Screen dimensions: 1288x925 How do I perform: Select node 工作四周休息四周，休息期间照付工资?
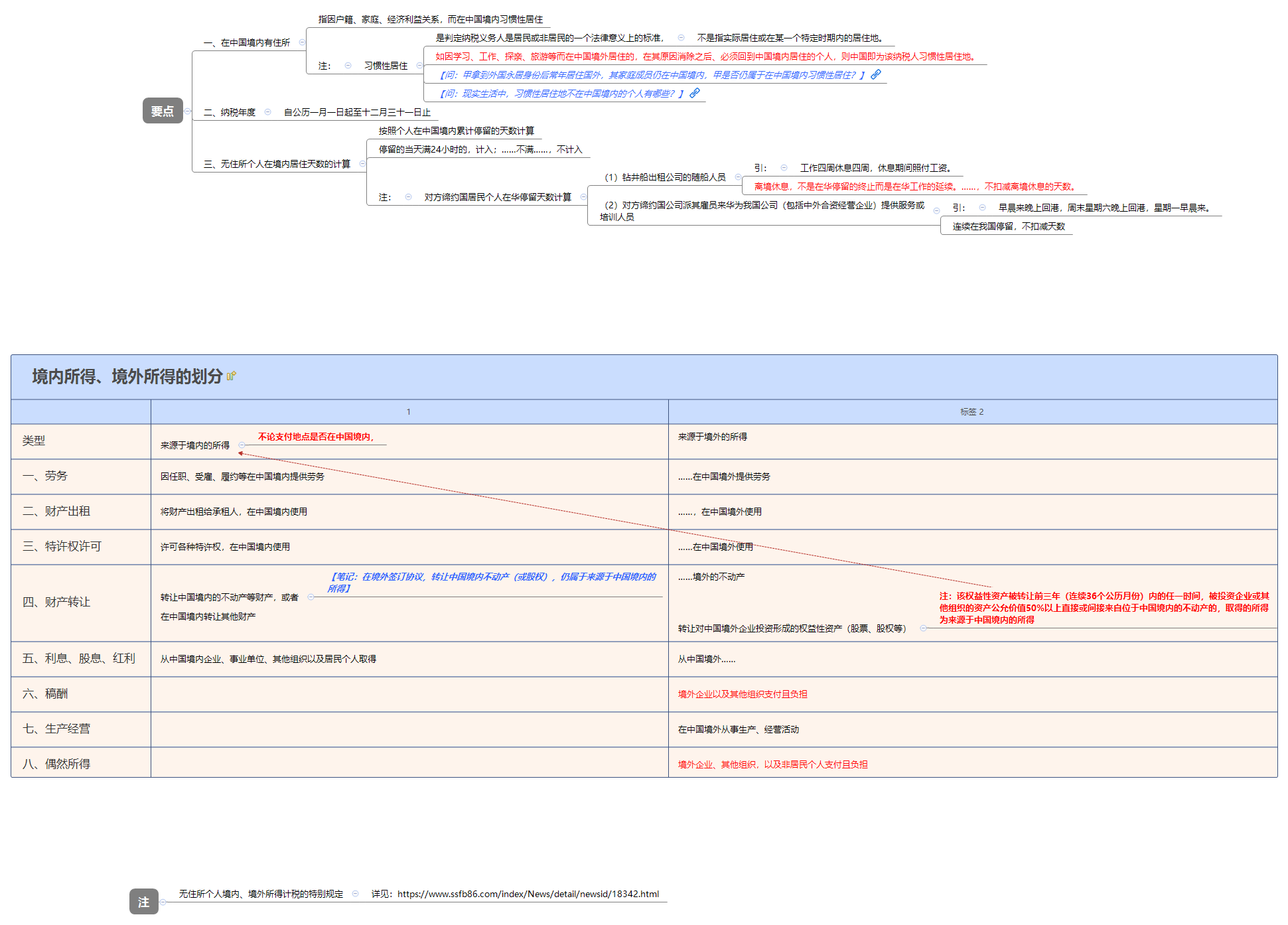(x=878, y=168)
